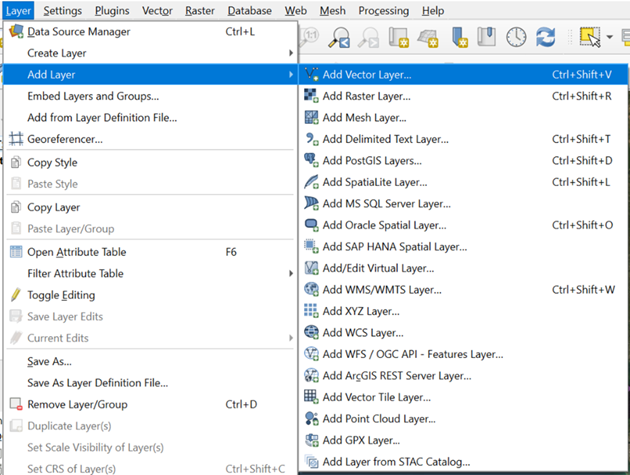630x475 pixels.
Task: Click the Select Features tool icon
Action: click(x=585, y=37)
